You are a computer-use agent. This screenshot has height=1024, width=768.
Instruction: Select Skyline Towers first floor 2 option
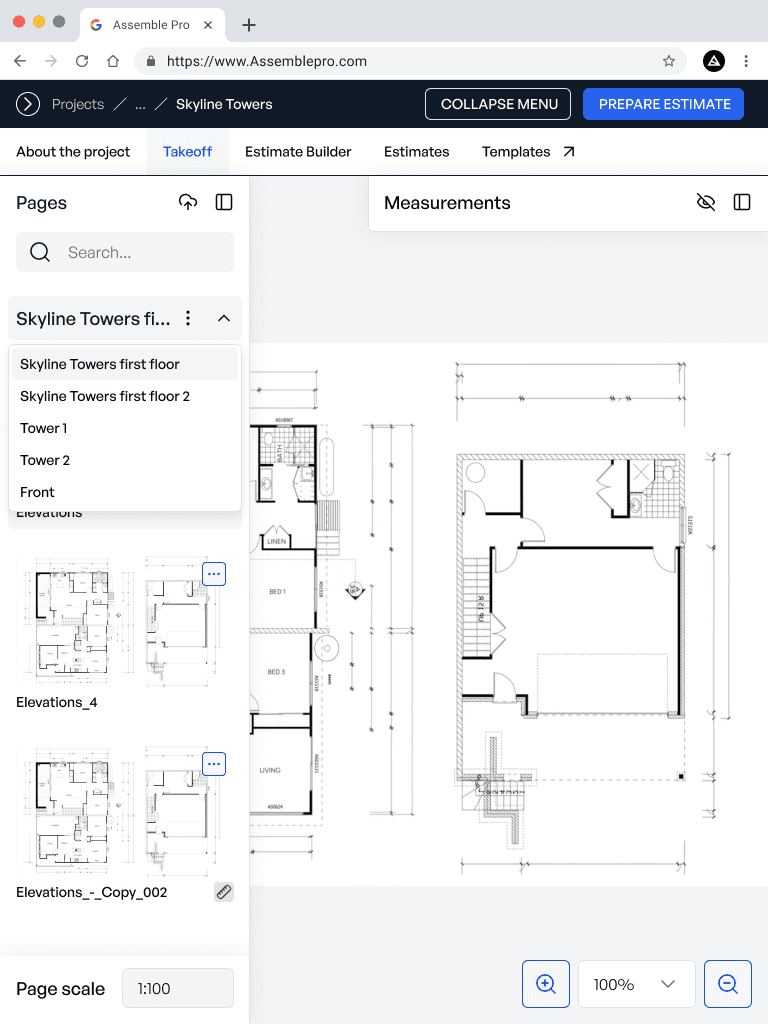pos(125,396)
